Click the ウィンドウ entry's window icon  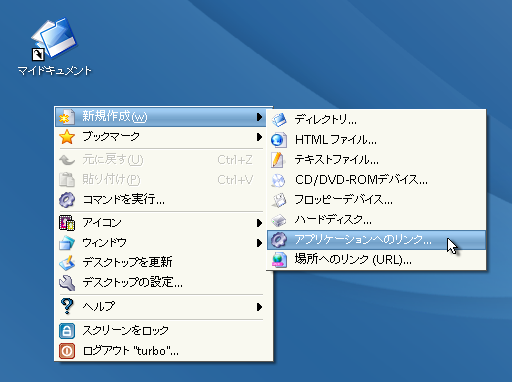click(x=67, y=243)
